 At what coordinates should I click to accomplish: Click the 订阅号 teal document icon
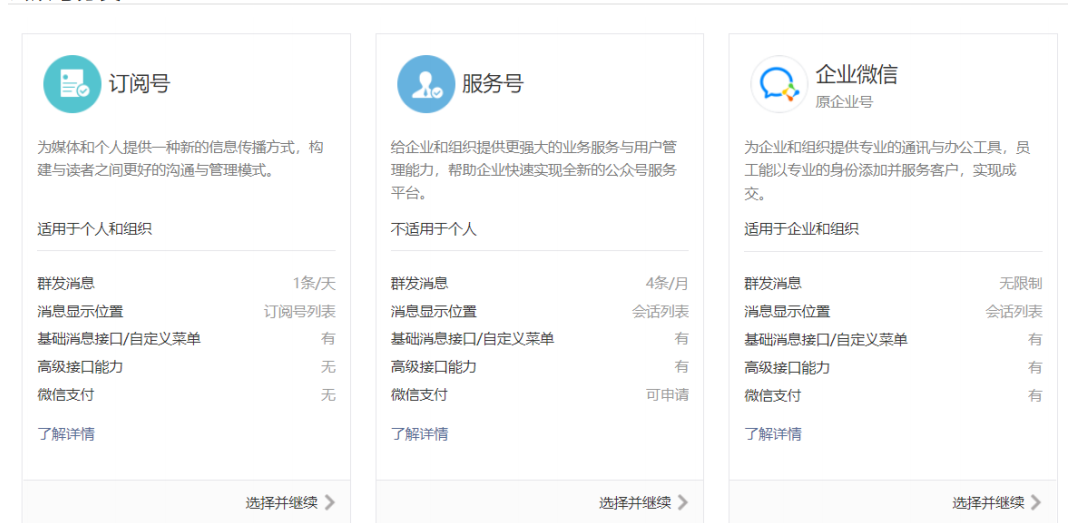[x=72, y=84]
